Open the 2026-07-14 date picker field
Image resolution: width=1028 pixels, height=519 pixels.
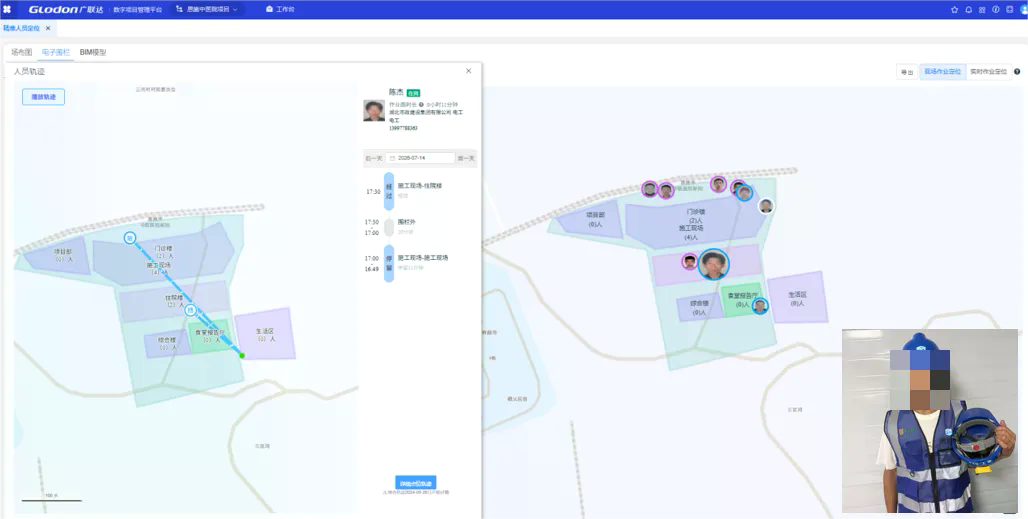420,158
